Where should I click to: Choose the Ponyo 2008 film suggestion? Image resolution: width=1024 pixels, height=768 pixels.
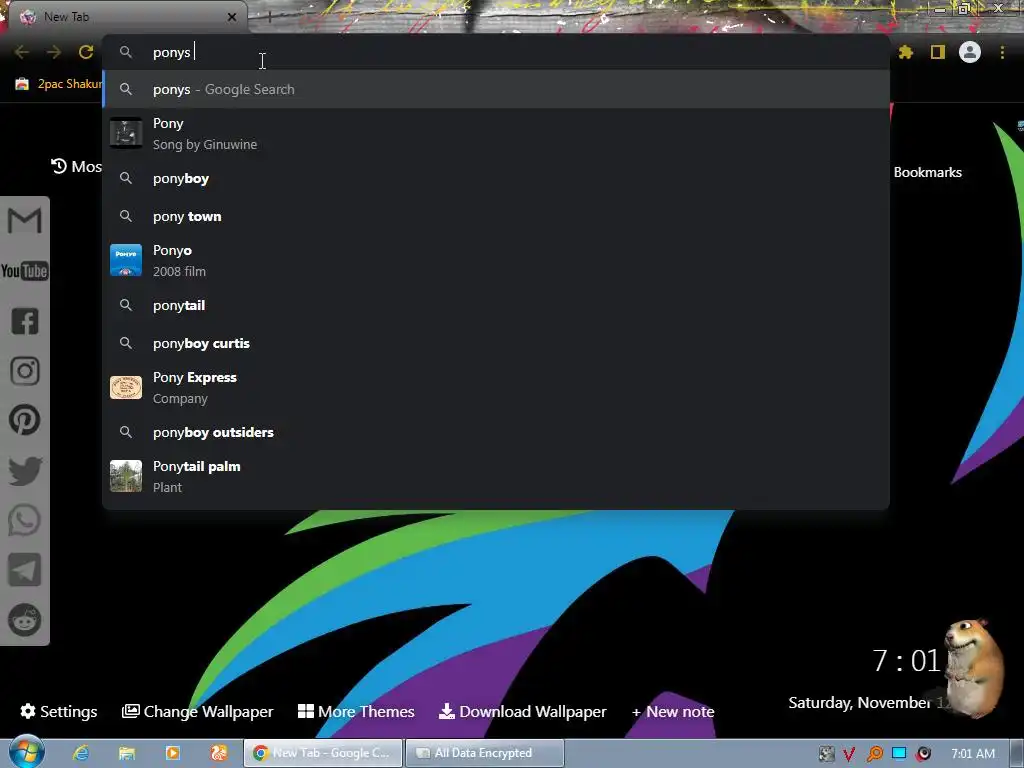click(496, 261)
